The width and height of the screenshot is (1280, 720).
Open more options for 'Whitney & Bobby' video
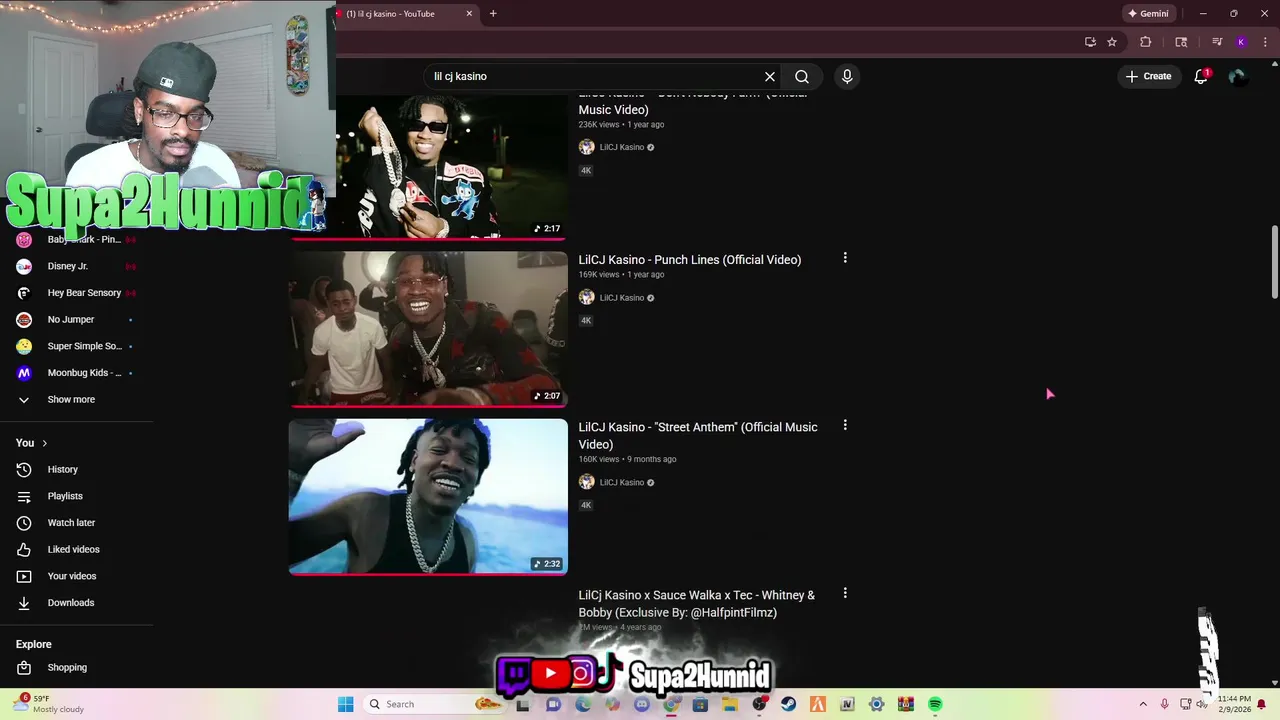(845, 593)
